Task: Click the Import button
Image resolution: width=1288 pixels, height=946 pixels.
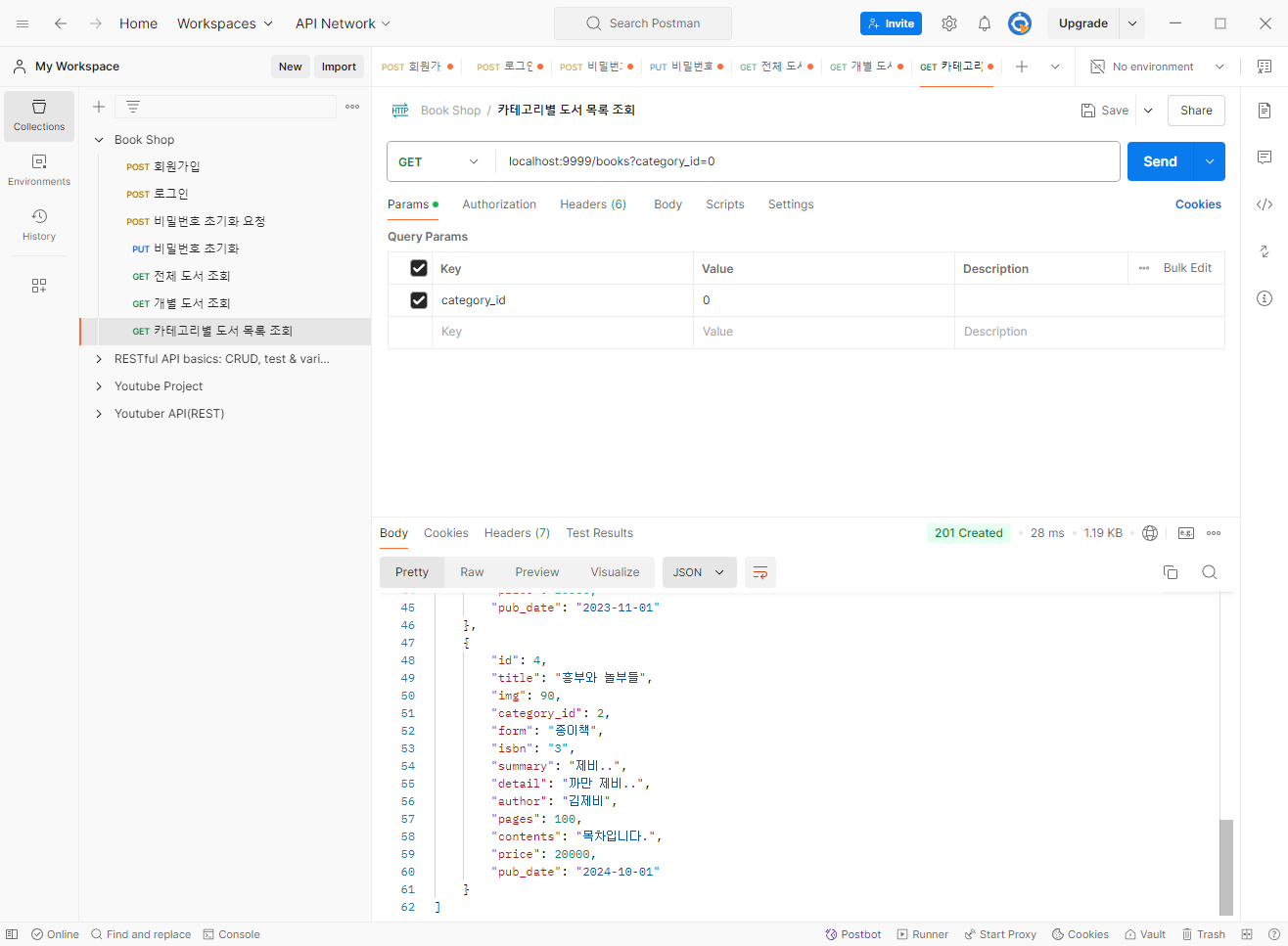Action: coord(339,67)
